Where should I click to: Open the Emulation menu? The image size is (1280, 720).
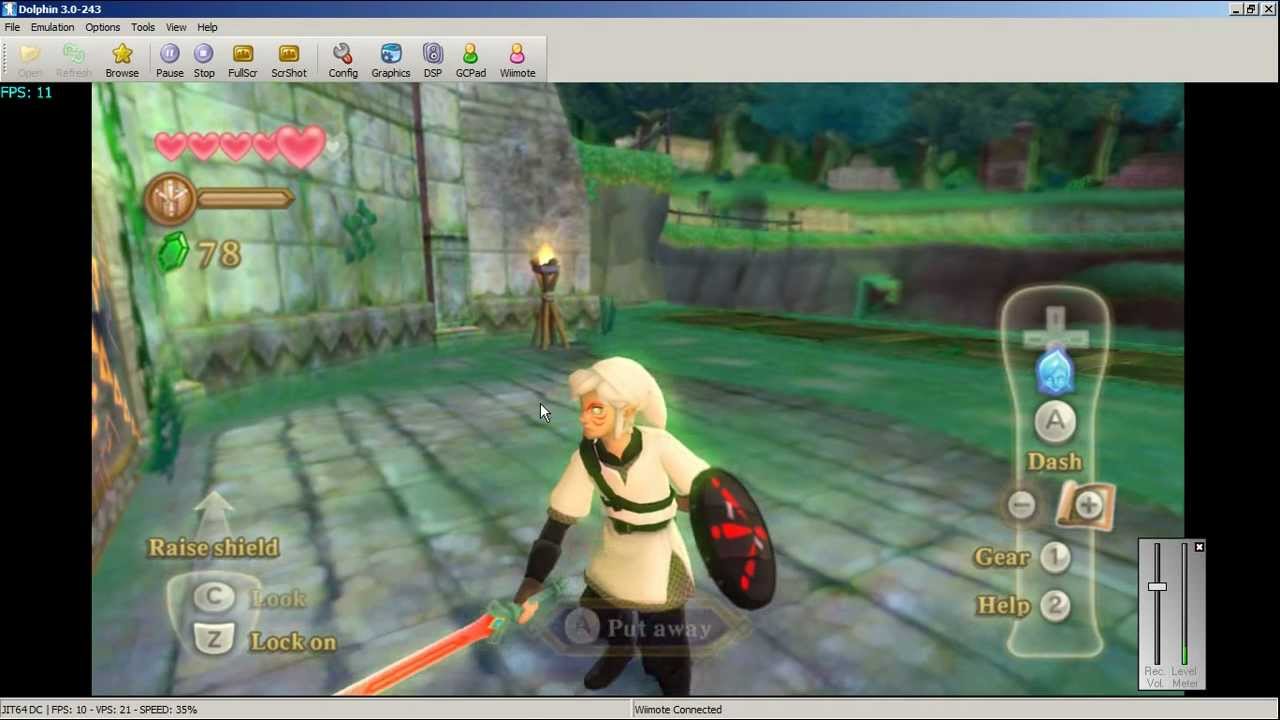[52, 27]
